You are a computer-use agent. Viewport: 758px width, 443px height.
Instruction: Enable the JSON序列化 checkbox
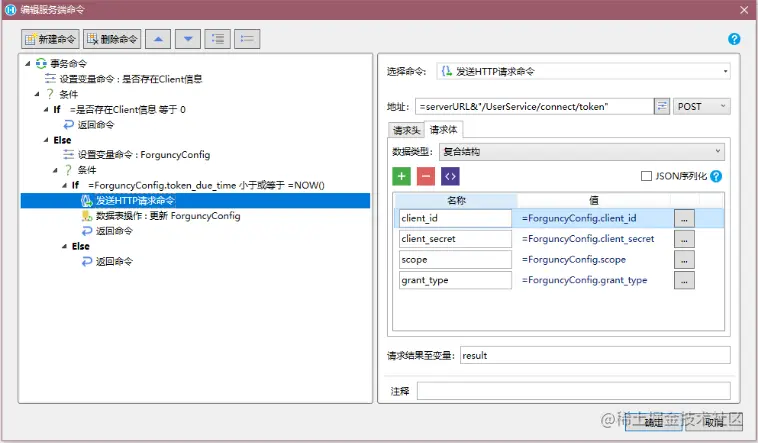(646, 176)
